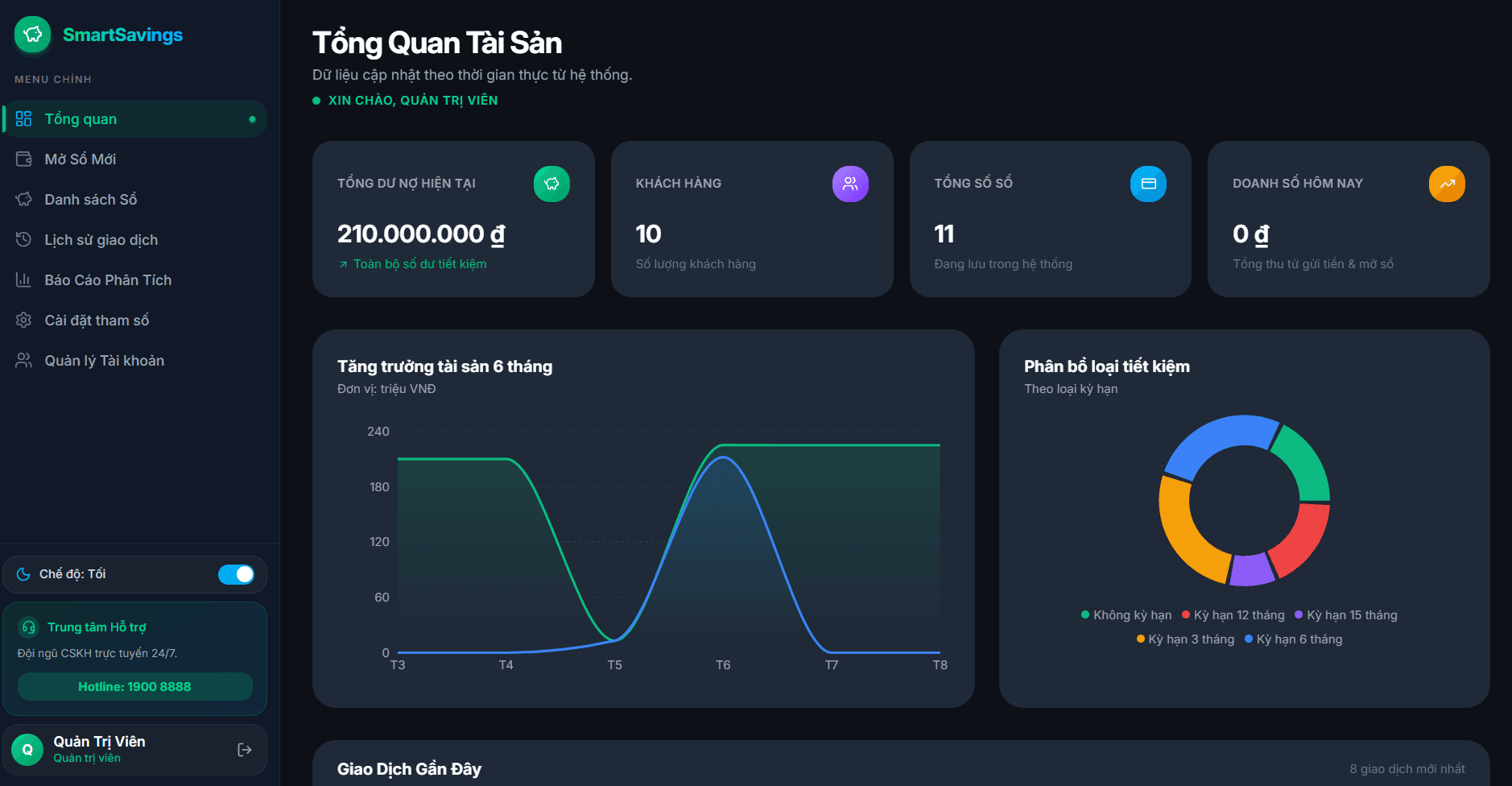The image size is (1512, 786).
Task: Toggle Kỳ hạn 3 tháng legend item
Action: coord(1185,639)
